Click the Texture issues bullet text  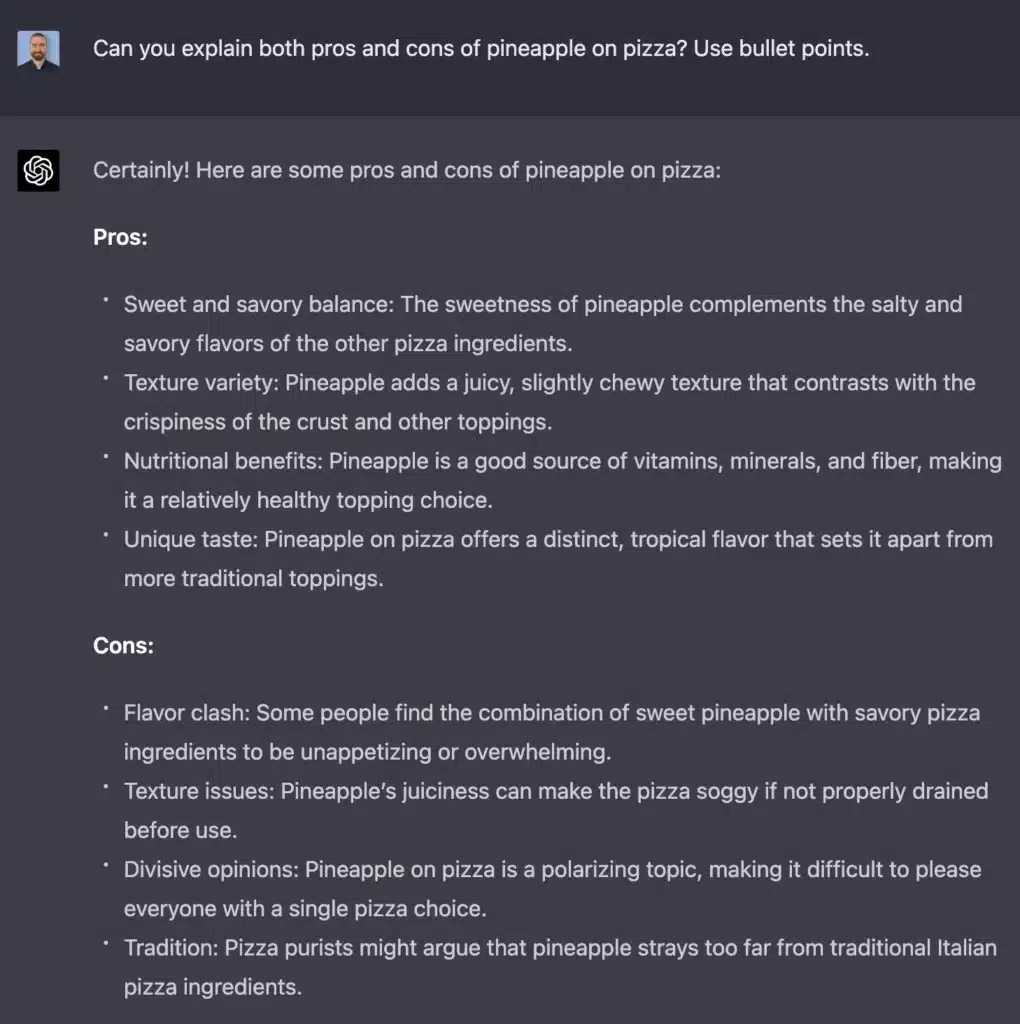[556, 810]
